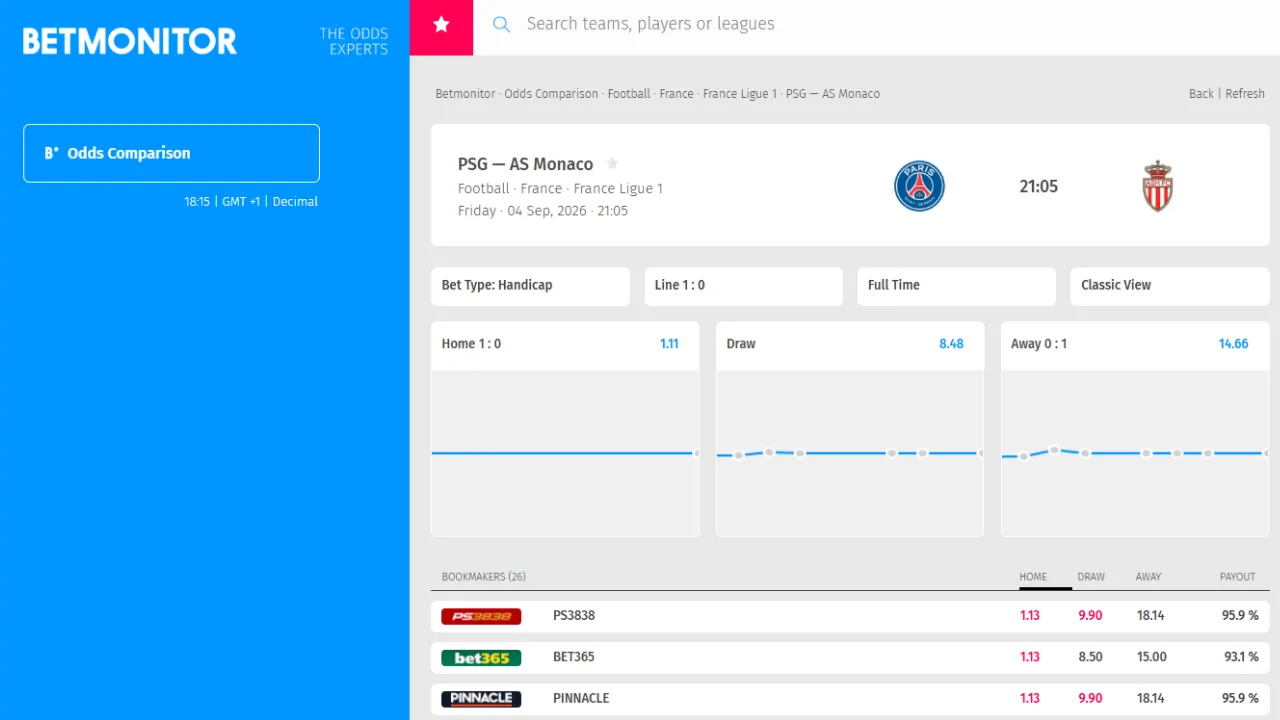Click the pink favorites star button
The image size is (1280, 720).
click(441, 25)
